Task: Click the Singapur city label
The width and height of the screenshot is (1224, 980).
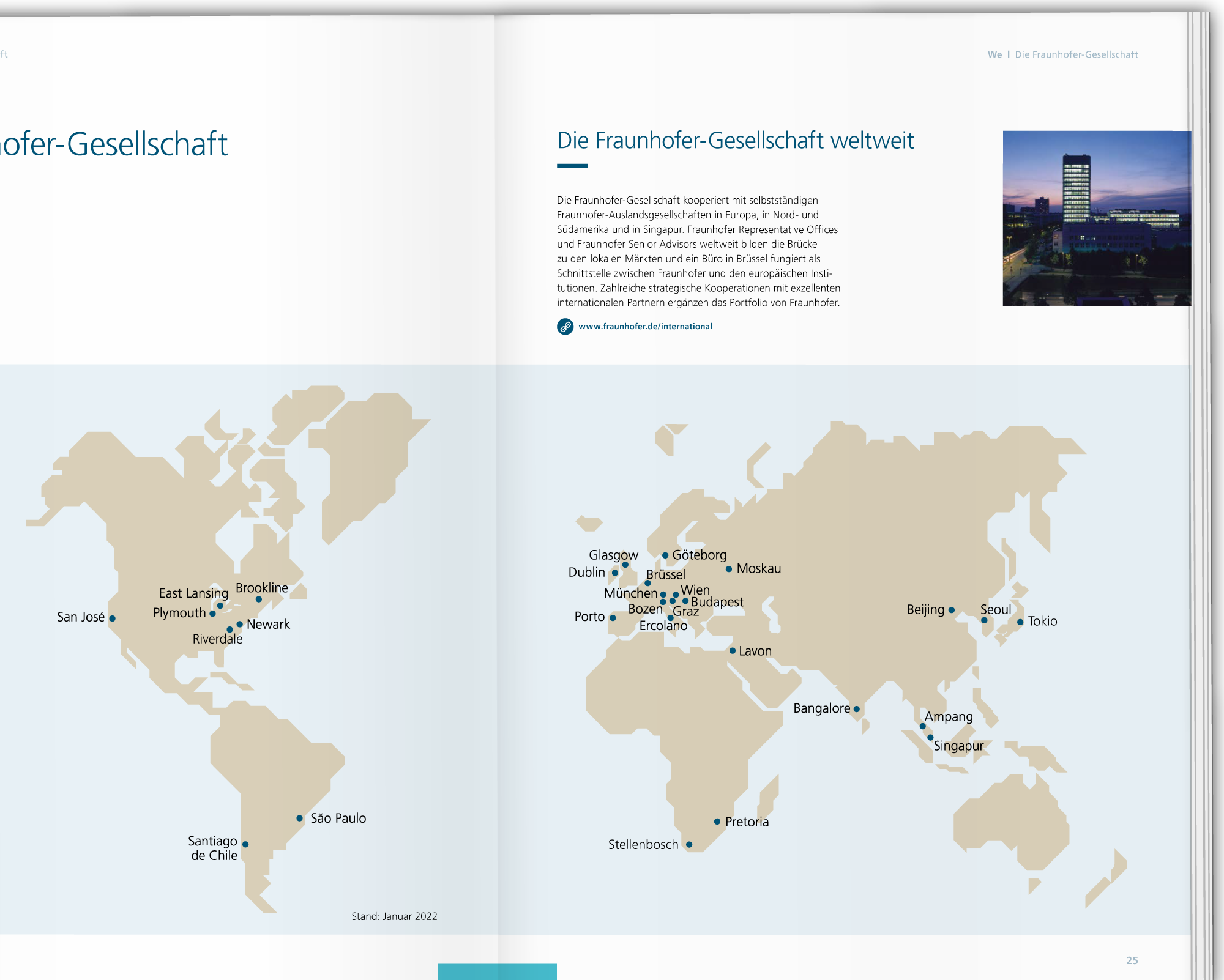Action: coord(958,746)
